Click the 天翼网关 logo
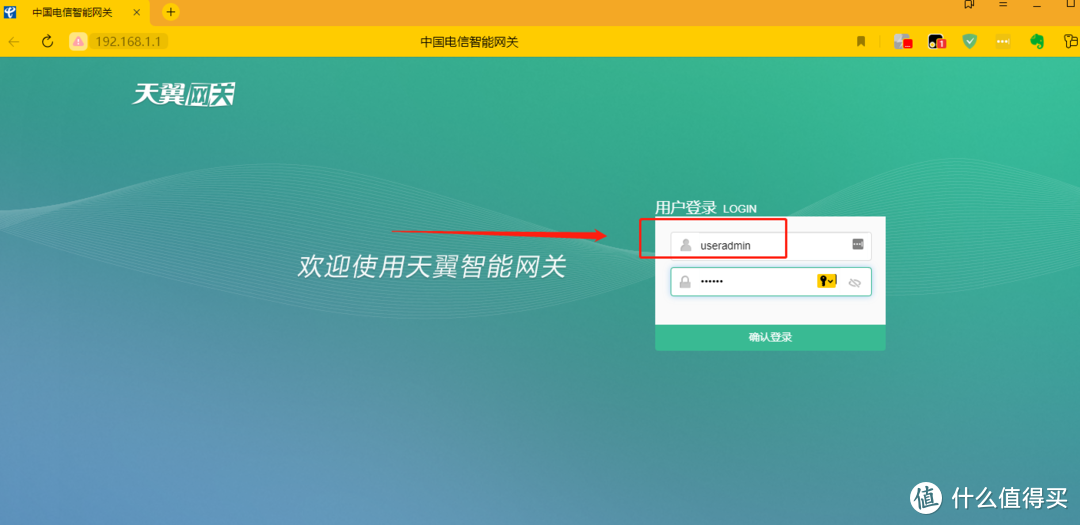Viewport: 1080px width, 525px height. [x=183, y=94]
